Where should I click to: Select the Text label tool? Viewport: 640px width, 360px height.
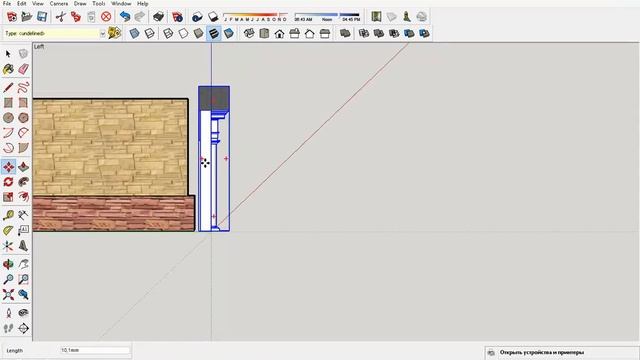point(23,230)
